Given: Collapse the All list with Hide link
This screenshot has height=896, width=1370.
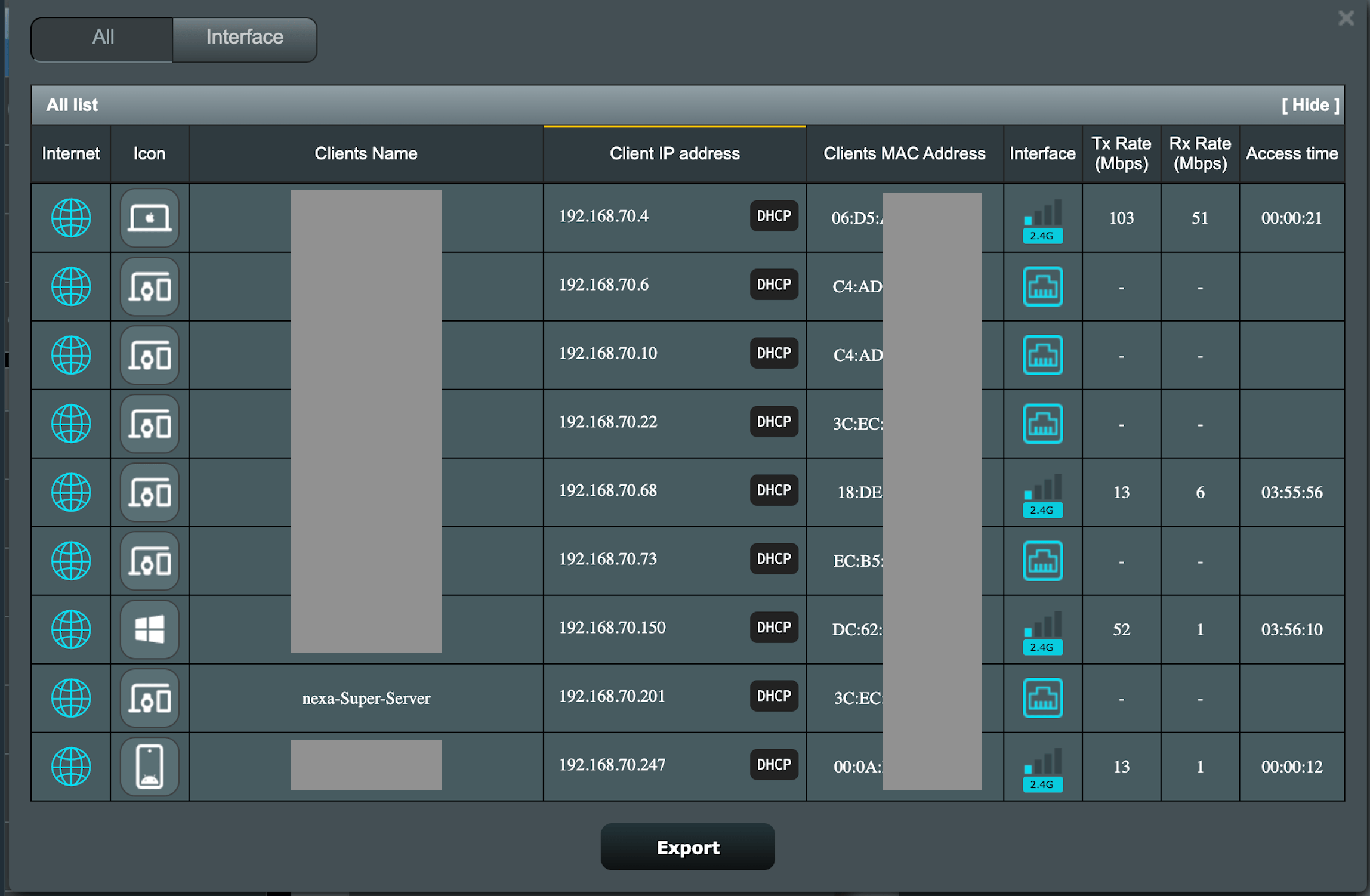Looking at the screenshot, I should pyautogui.click(x=1310, y=105).
